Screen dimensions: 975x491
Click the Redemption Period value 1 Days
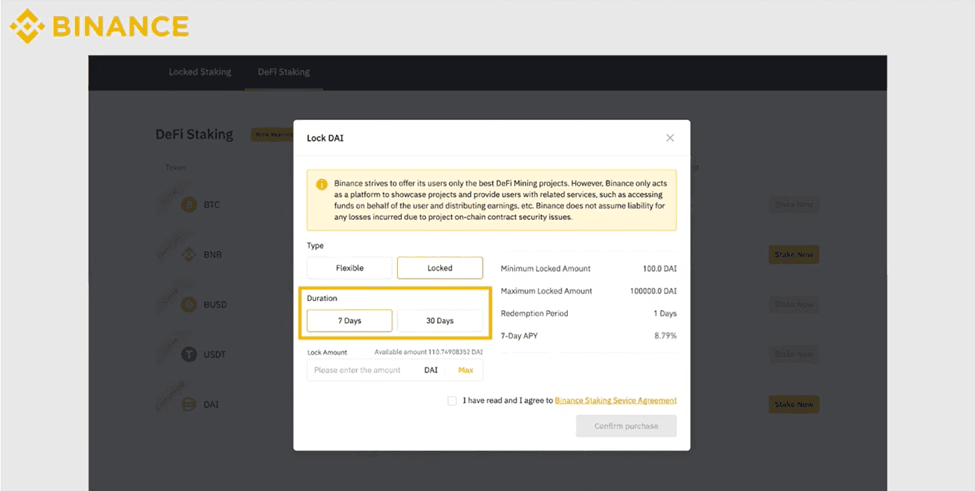[x=665, y=313]
